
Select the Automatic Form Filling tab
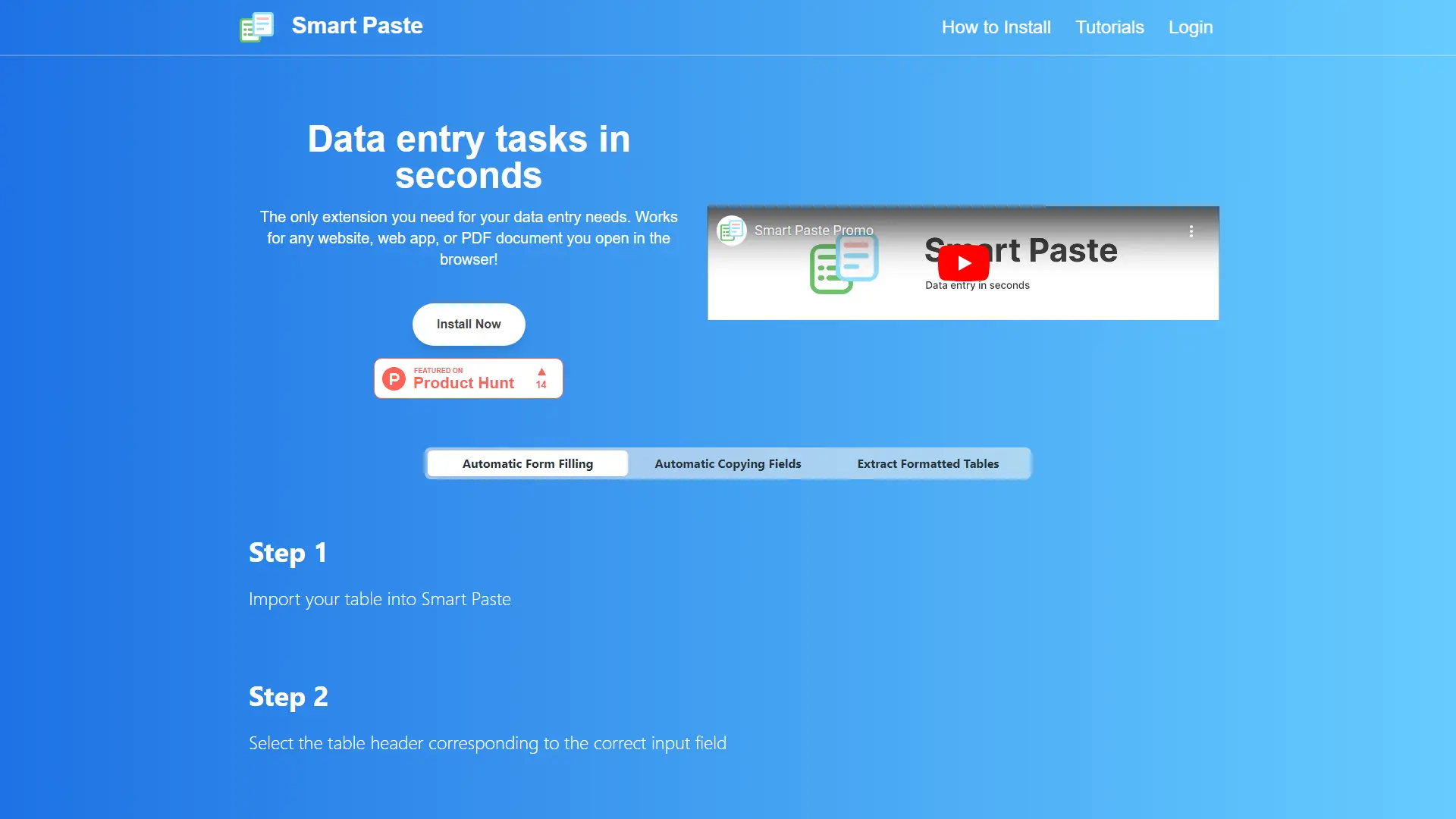[x=527, y=463]
